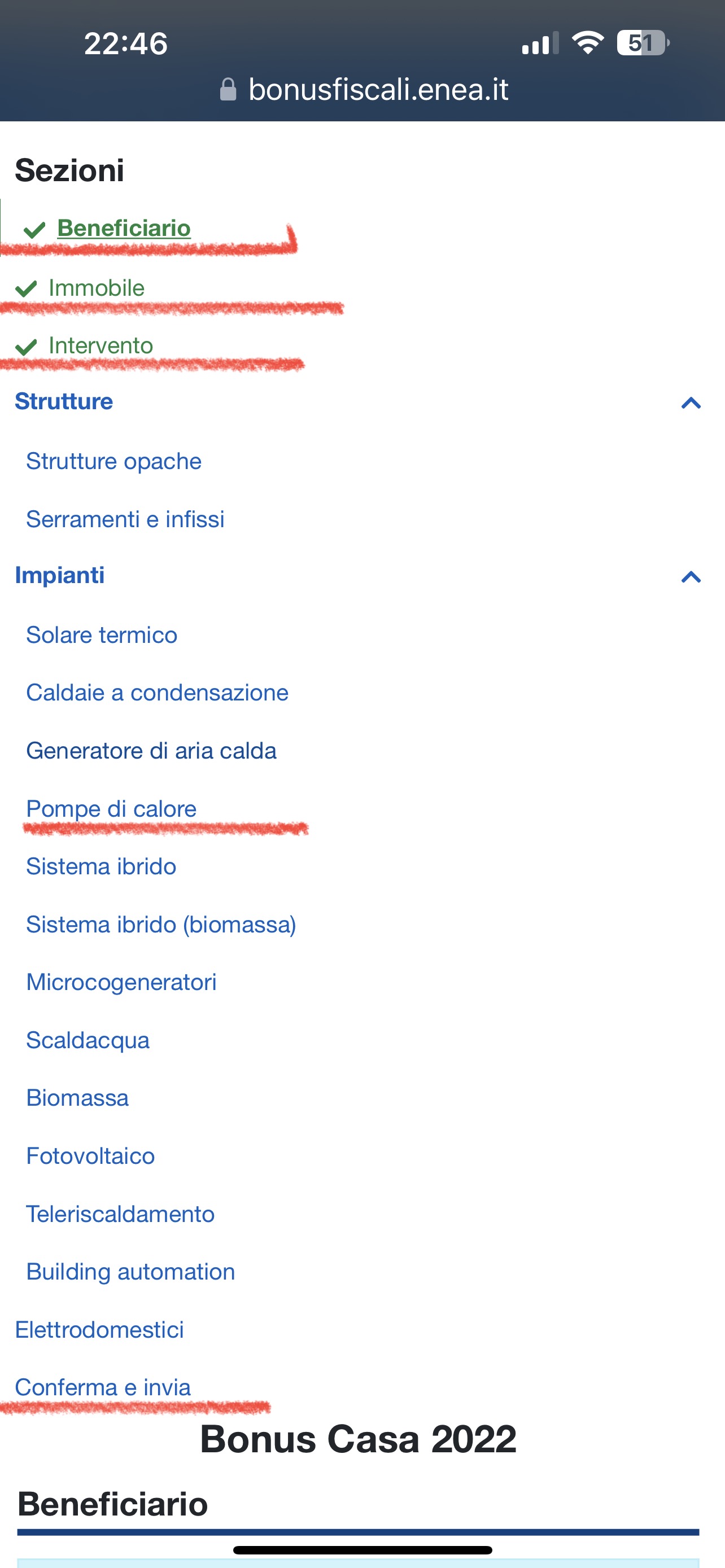The height and width of the screenshot is (1568, 725).
Task: Tap the green checkmark next to Intervento
Action: pos(26,347)
